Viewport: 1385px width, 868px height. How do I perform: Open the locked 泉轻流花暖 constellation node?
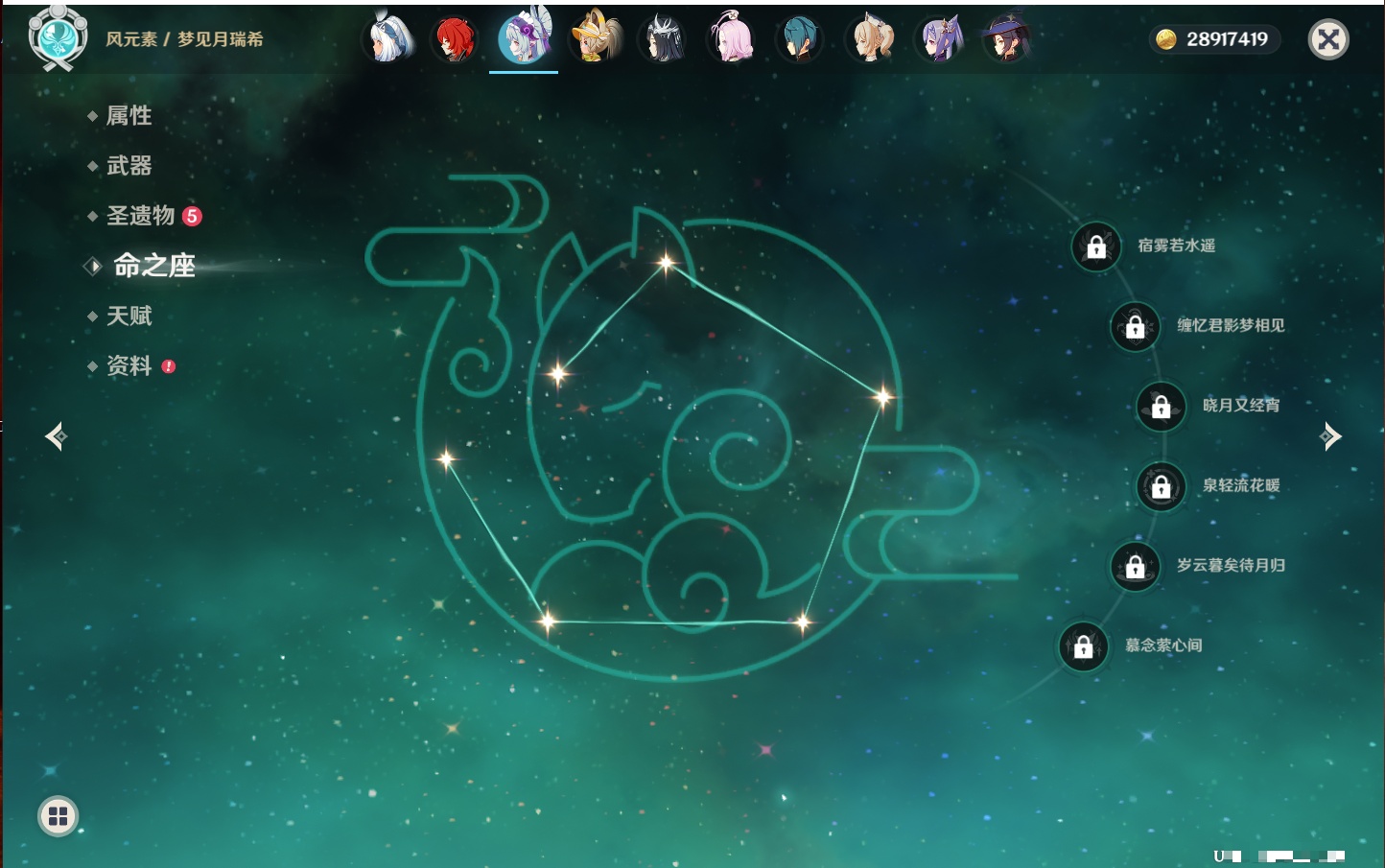[x=1161, y=486]
